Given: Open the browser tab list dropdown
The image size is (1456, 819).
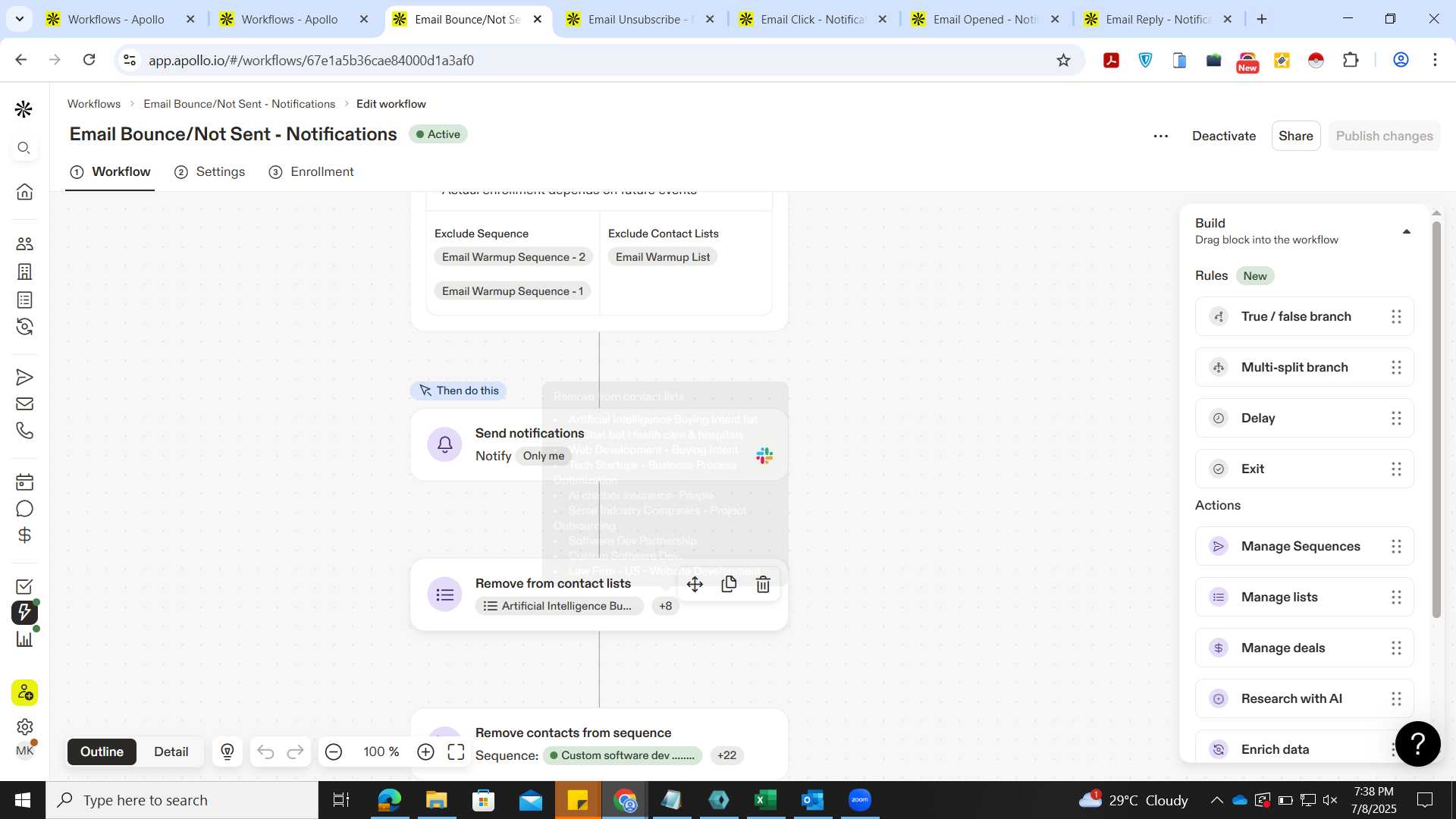Looking at the screenshot, I should point(19,19).
